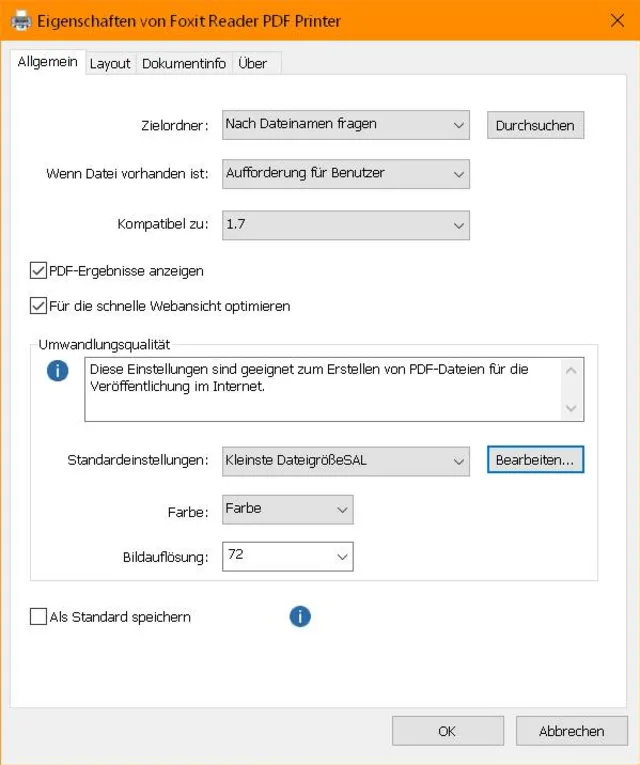Viewport: 640px width, 765px height.
Task: Open the Dokumentinfo tab
Action: 182,63
